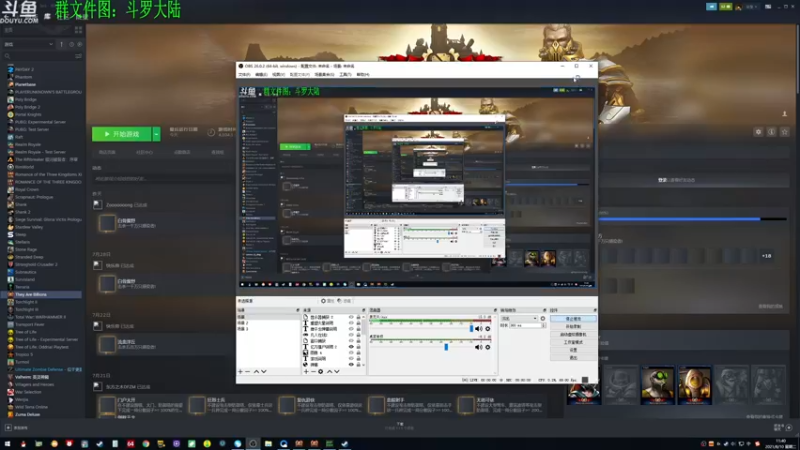Open dropdown arrow beside 开始游戏 button

coord(157,134)
